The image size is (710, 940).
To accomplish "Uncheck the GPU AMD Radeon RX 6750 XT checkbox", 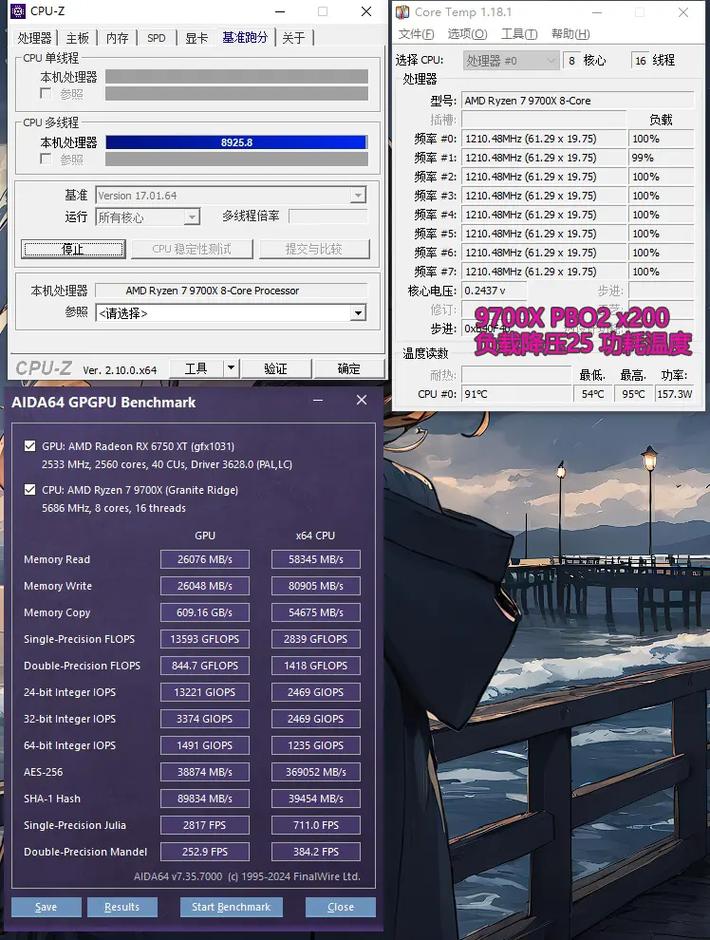I will tap(29, 447).
